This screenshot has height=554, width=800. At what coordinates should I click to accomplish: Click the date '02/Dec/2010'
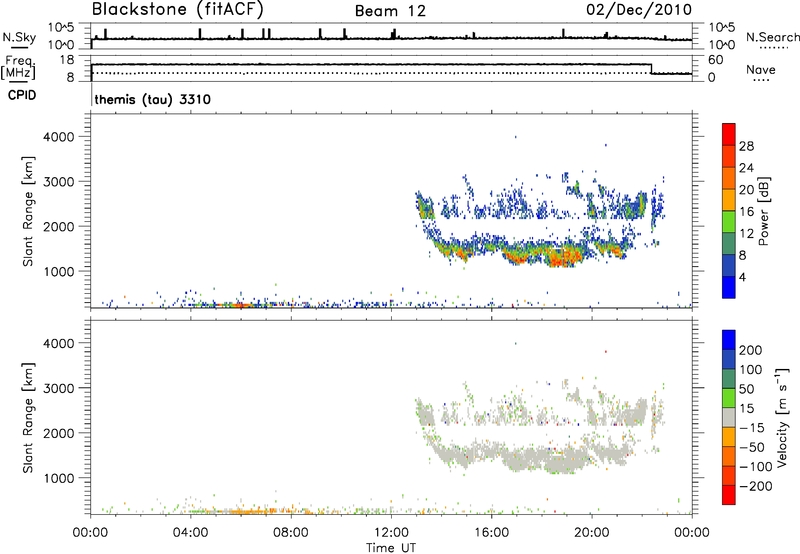639,9
